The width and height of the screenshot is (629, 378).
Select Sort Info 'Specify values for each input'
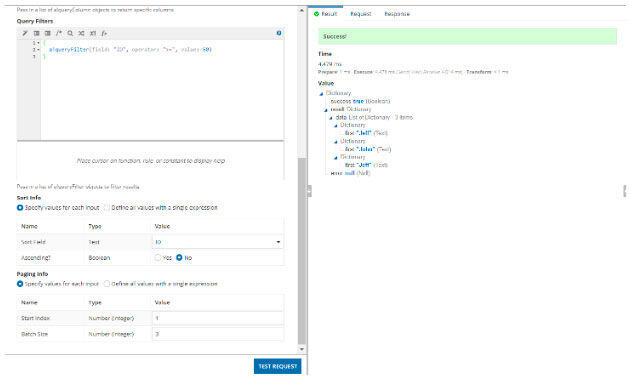[x=20, y=207]
